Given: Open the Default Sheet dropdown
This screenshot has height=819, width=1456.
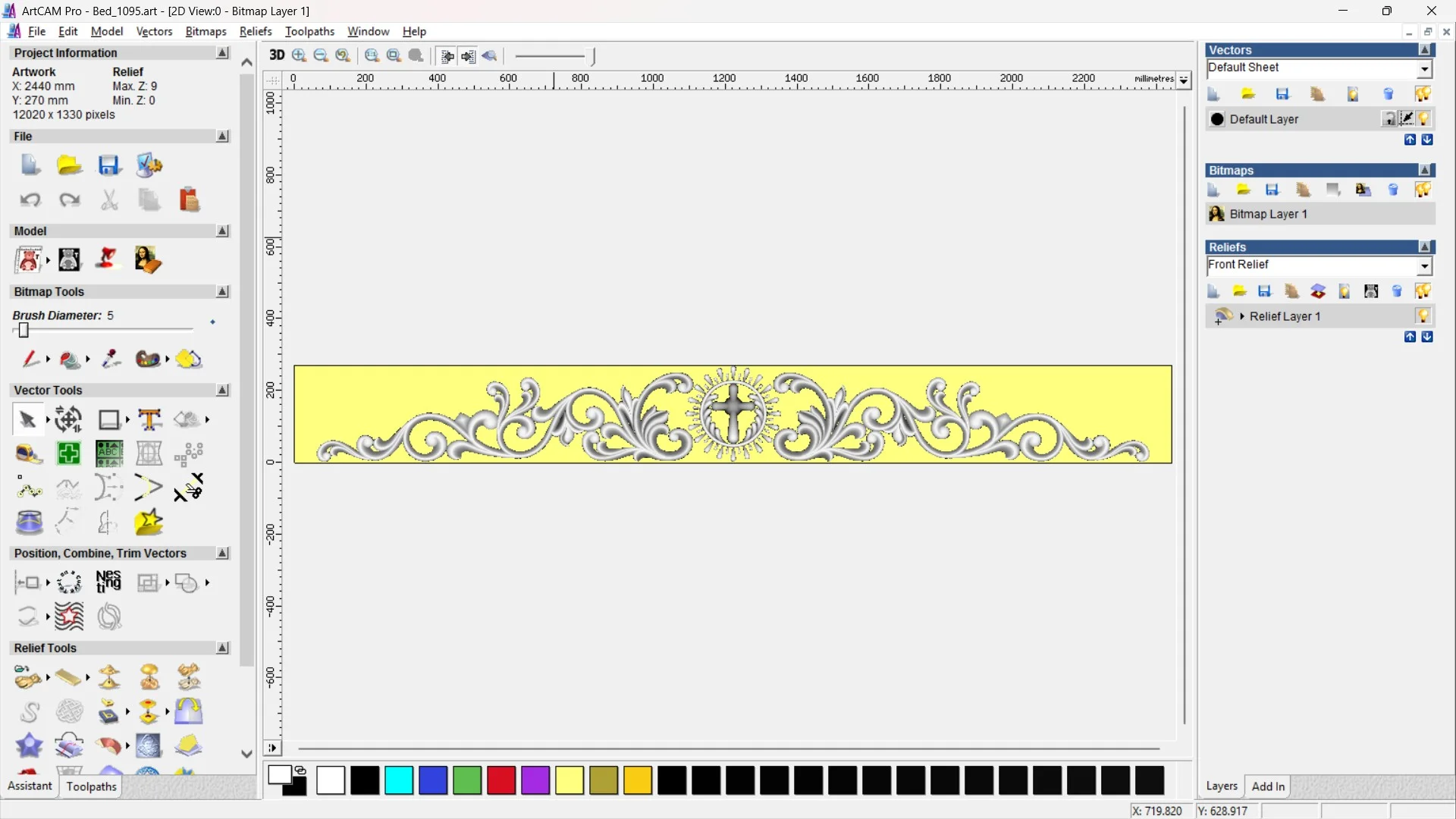Looking at the screenshot, I should pos(1424,69).
